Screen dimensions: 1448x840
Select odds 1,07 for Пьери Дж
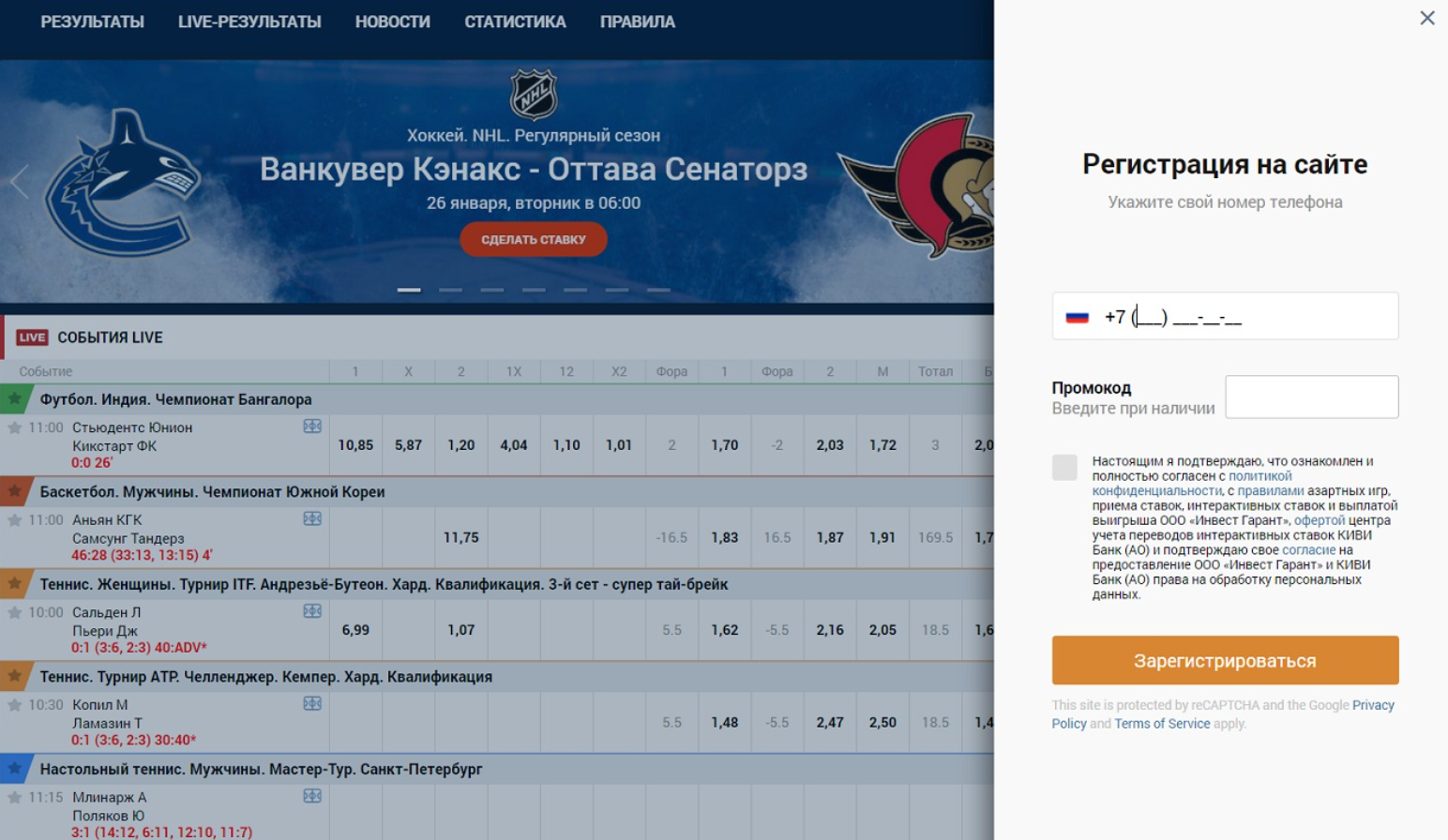coord(460,630)
